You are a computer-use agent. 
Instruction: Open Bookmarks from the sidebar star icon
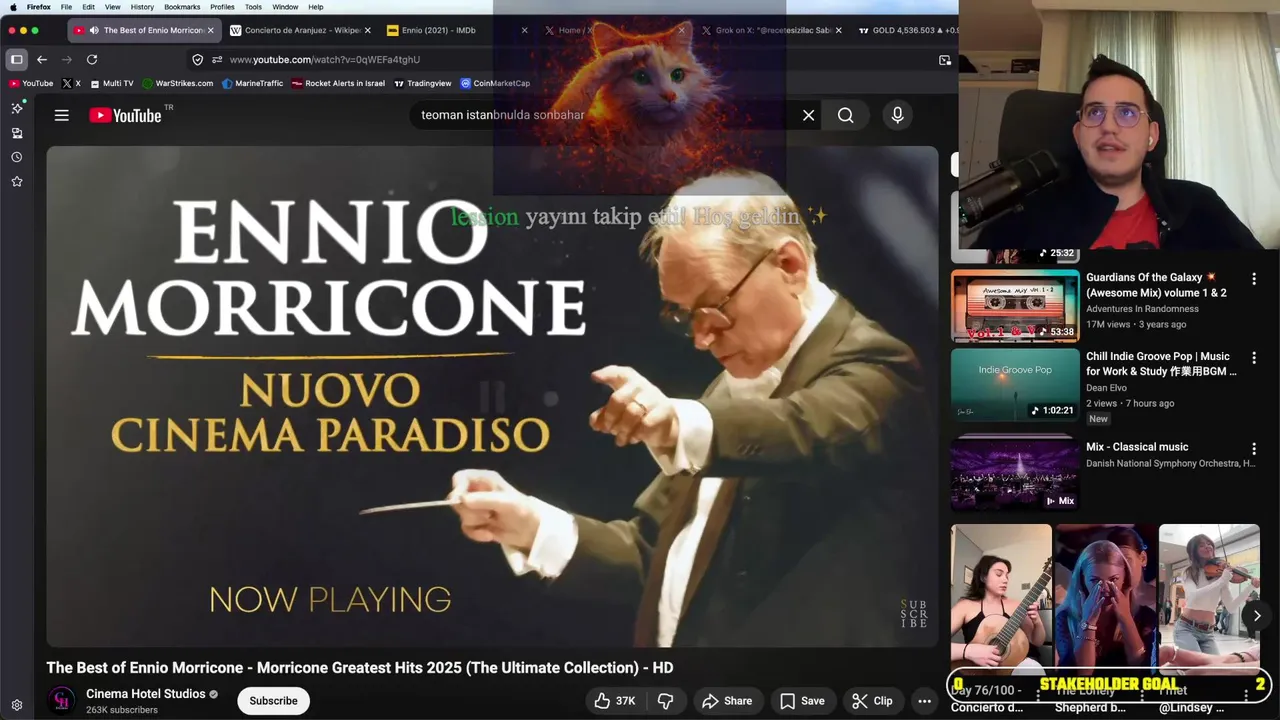(x=17, y=181)
